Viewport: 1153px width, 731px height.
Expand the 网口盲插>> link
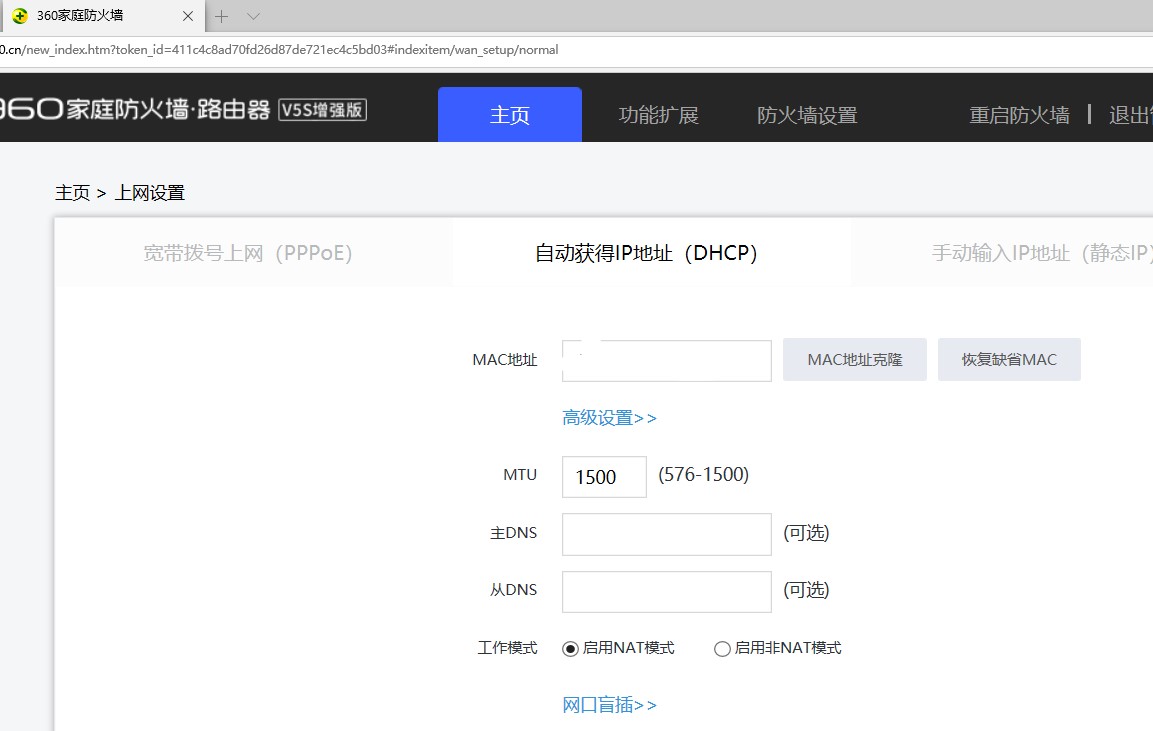click(x=610, y=705)
